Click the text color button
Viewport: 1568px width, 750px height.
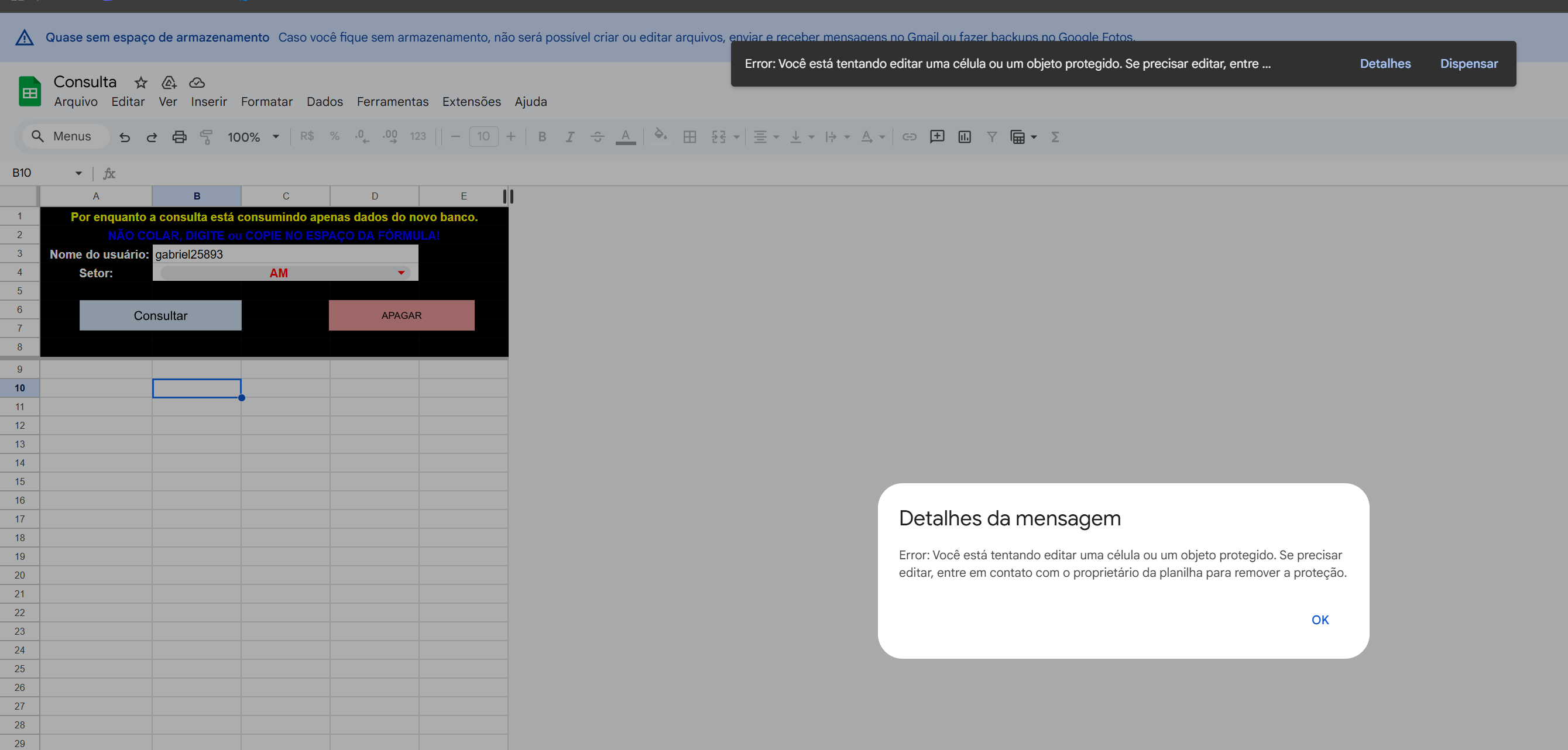625,137
